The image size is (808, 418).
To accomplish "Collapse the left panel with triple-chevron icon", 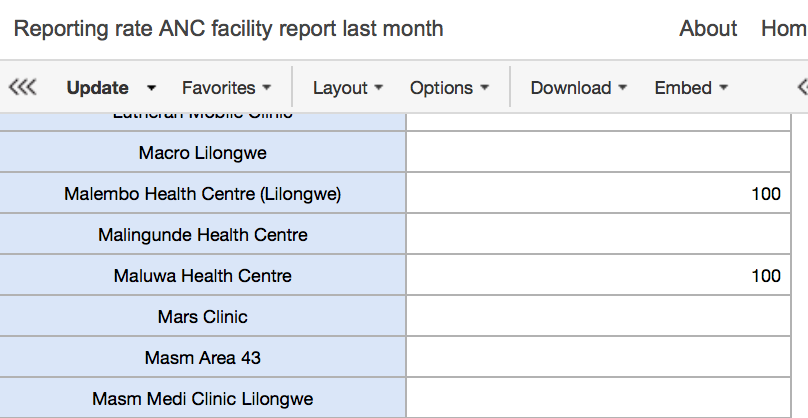I will (22, 88).
